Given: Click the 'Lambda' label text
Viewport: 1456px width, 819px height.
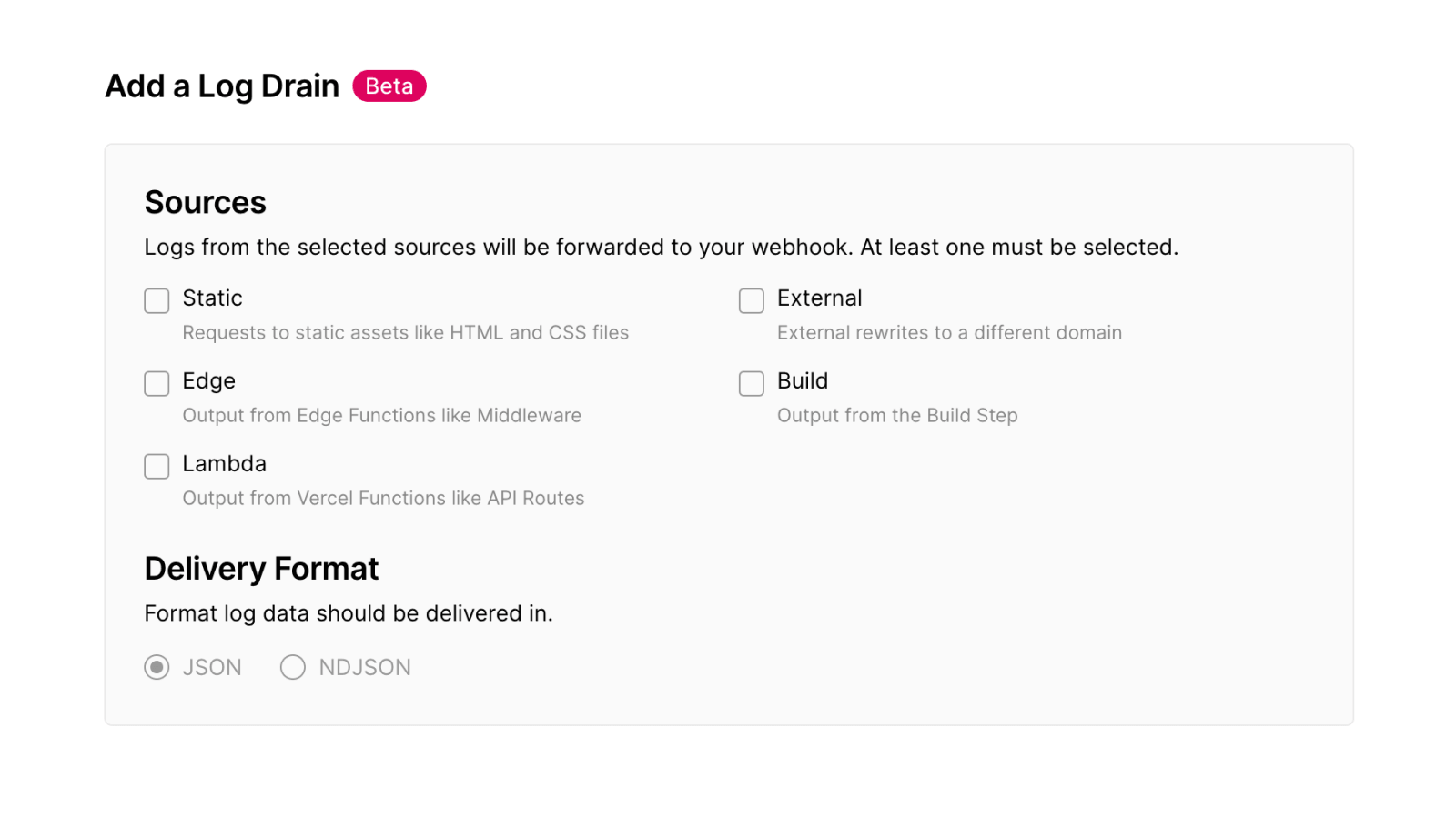Looking at the screenshot, I should (x=224, y=464).
